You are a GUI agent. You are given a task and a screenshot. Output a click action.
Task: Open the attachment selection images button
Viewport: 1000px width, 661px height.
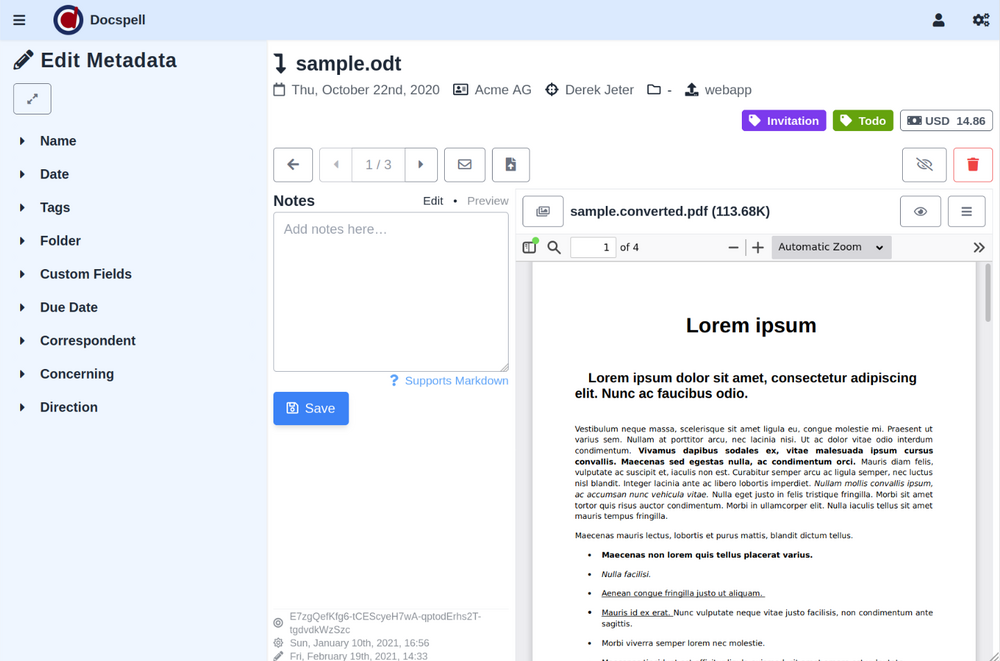[543, 212]
